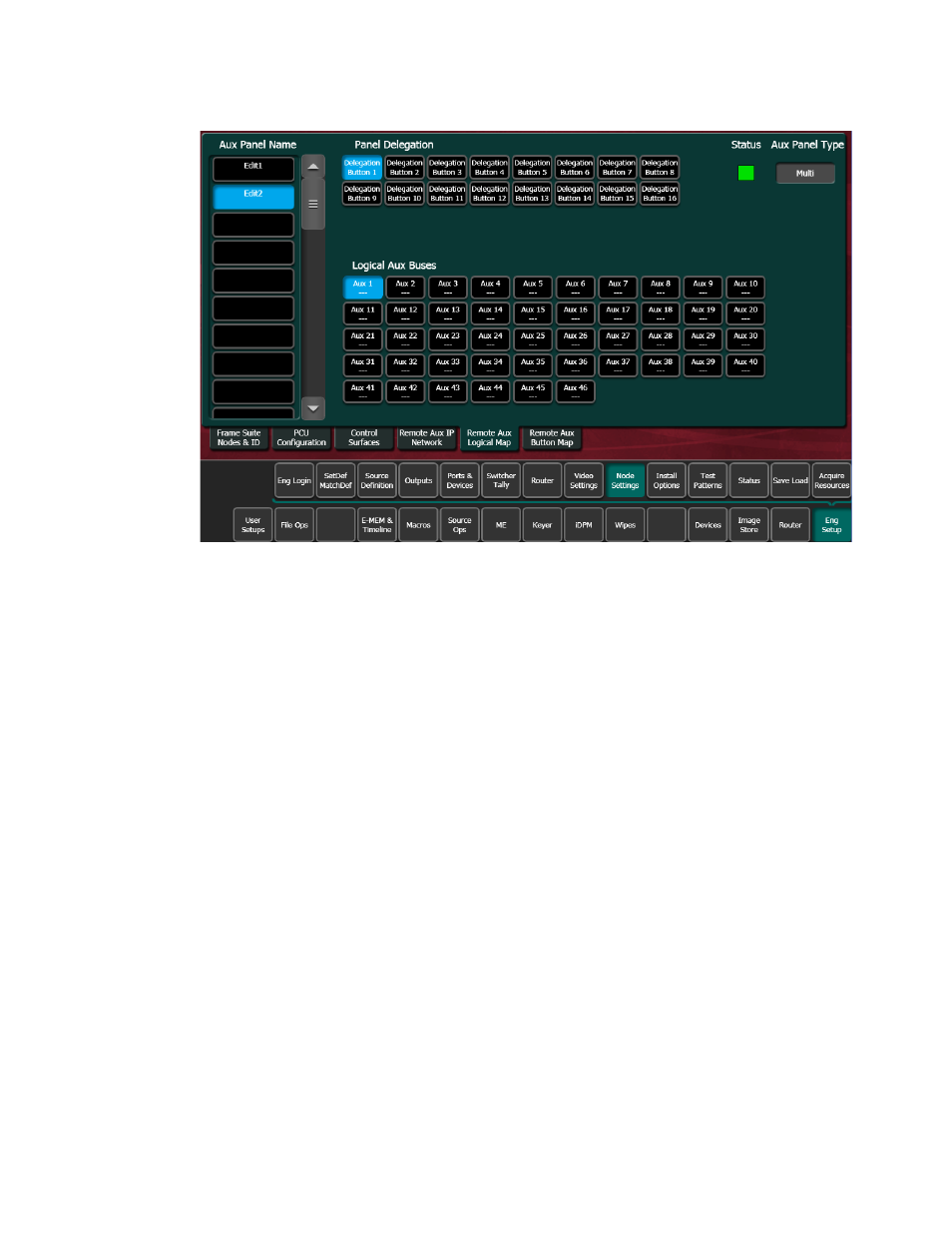
Task: Switch to Remote Aux Button Map tab
Action: pyautogui.click(x=552, y=438)
